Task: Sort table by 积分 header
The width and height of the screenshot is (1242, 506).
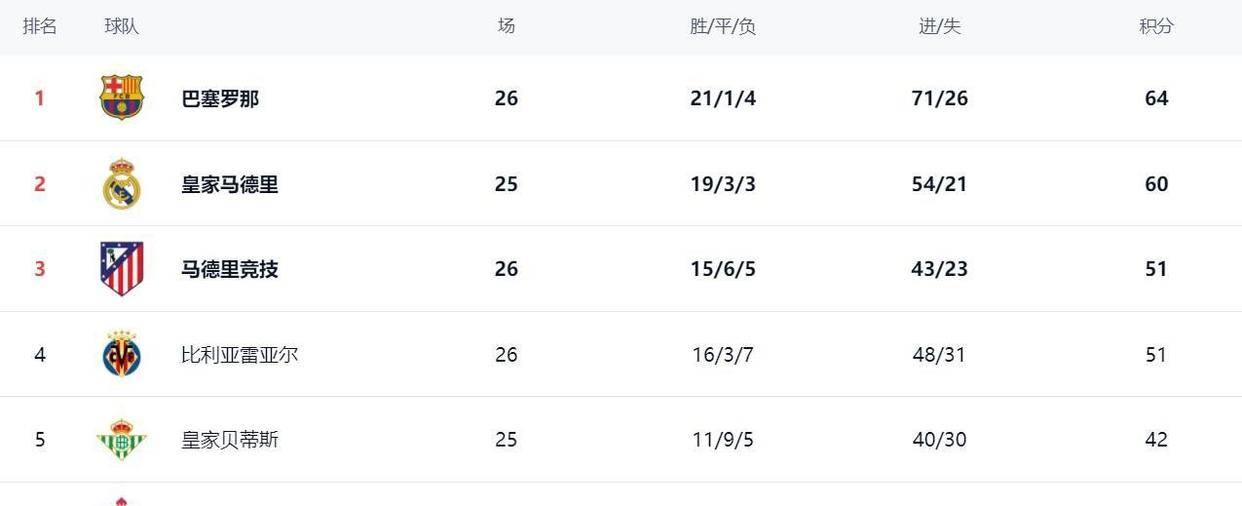Action: click(1156, 27)
